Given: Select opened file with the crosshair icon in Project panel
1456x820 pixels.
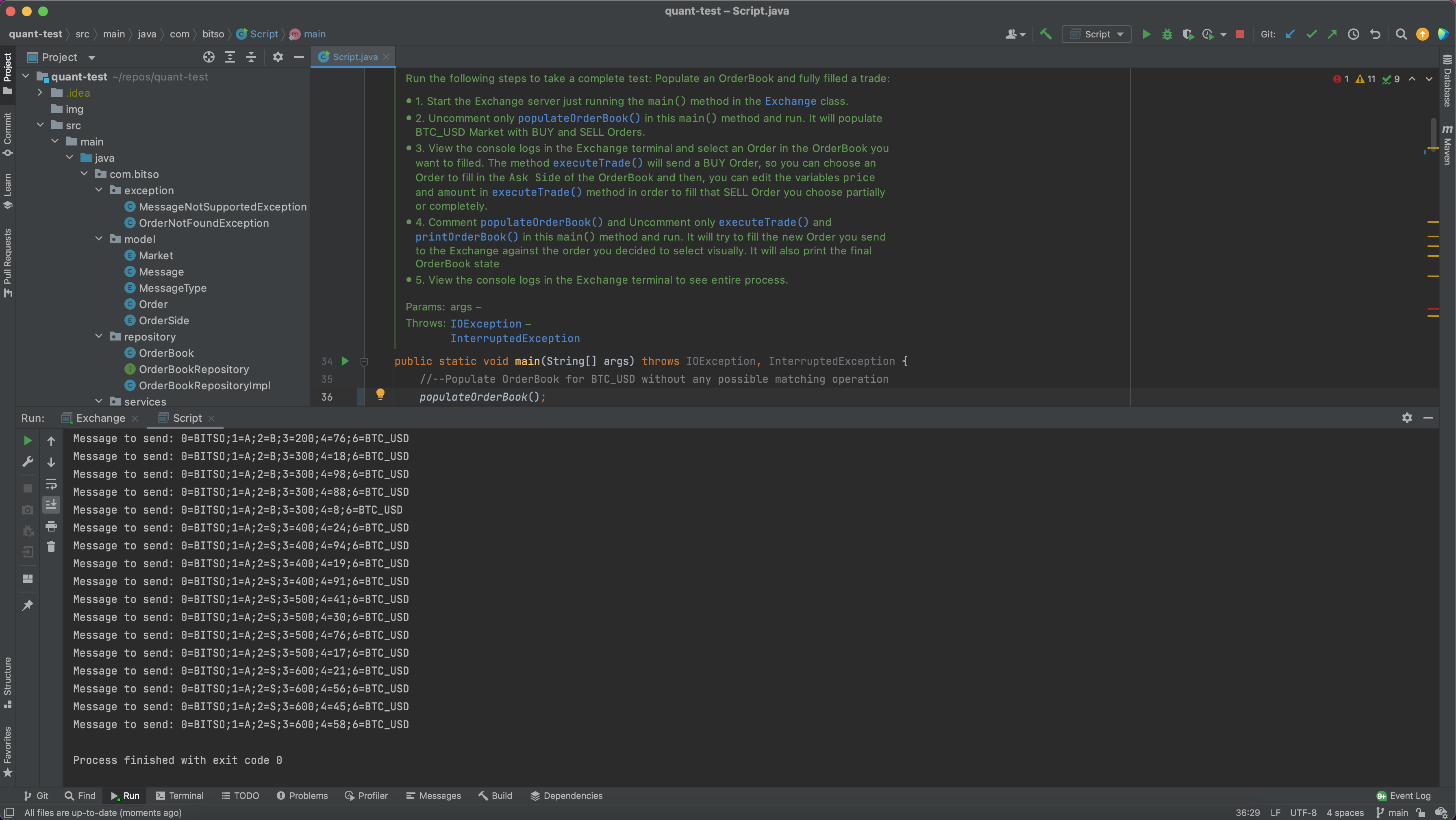Looking at the screenshot, I should click(209, 57).
